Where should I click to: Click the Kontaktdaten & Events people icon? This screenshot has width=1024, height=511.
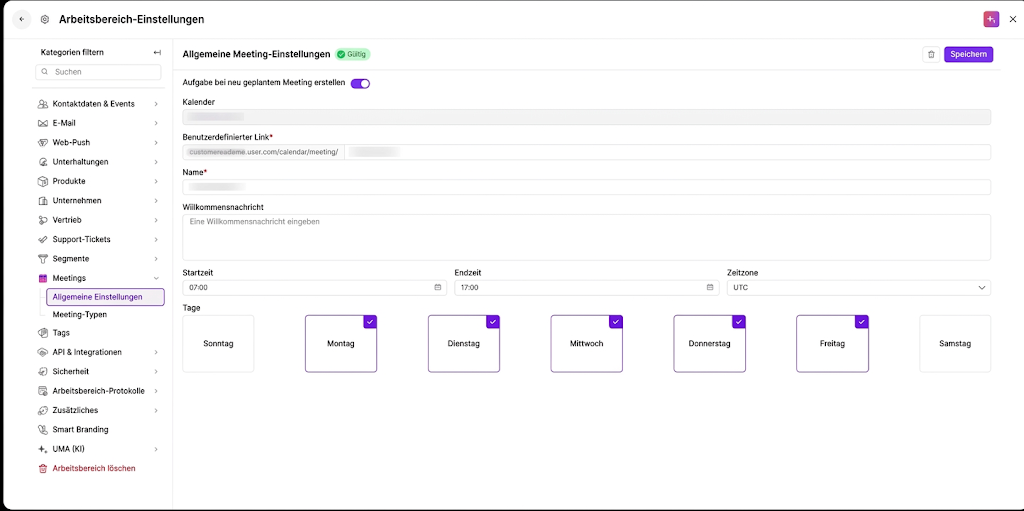tap(43, 104)
